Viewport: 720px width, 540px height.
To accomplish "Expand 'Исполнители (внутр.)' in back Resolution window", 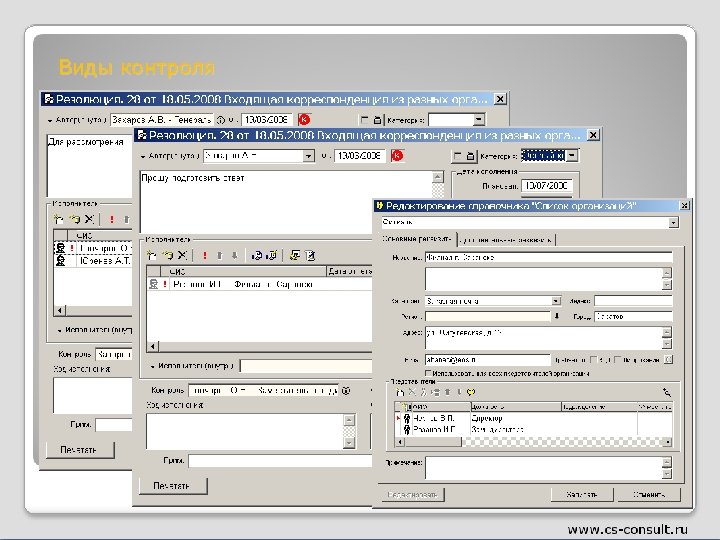I will (x=60, y=330).
